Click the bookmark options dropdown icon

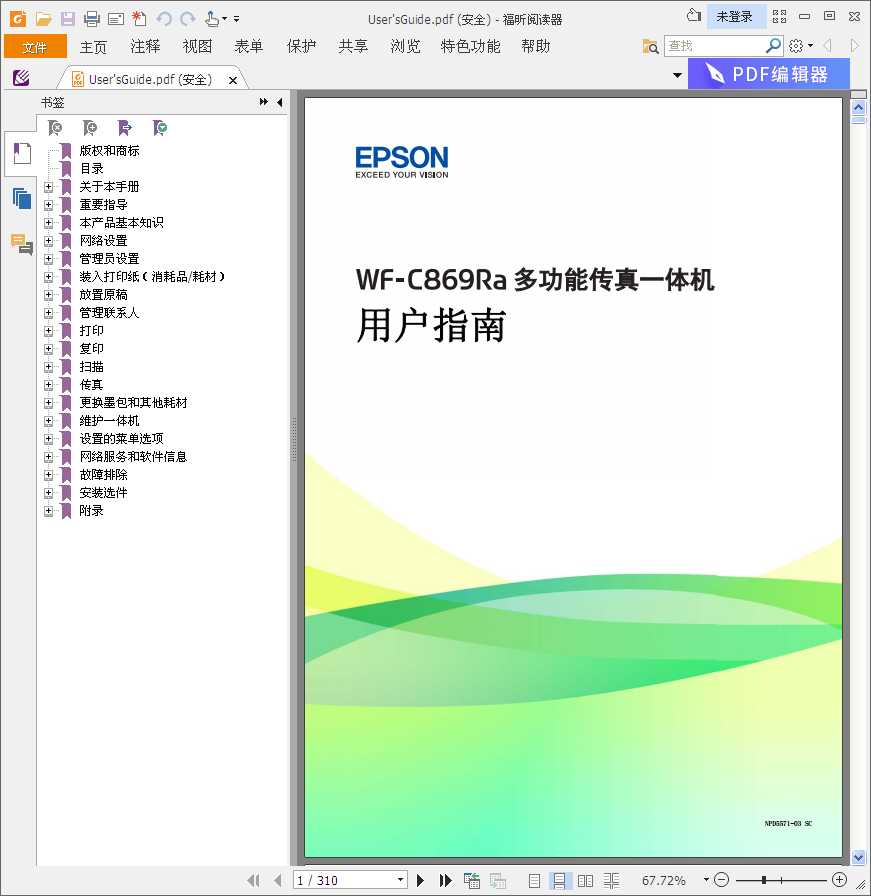point(160,128)
